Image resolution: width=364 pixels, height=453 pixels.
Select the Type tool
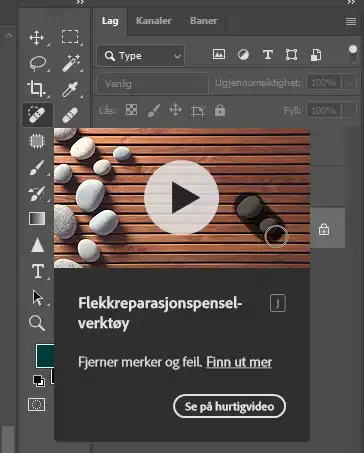[38, 271]
